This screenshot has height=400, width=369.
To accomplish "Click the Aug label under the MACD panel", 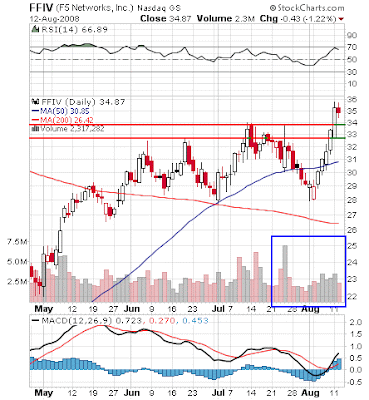I will click(x=310, y=393).
